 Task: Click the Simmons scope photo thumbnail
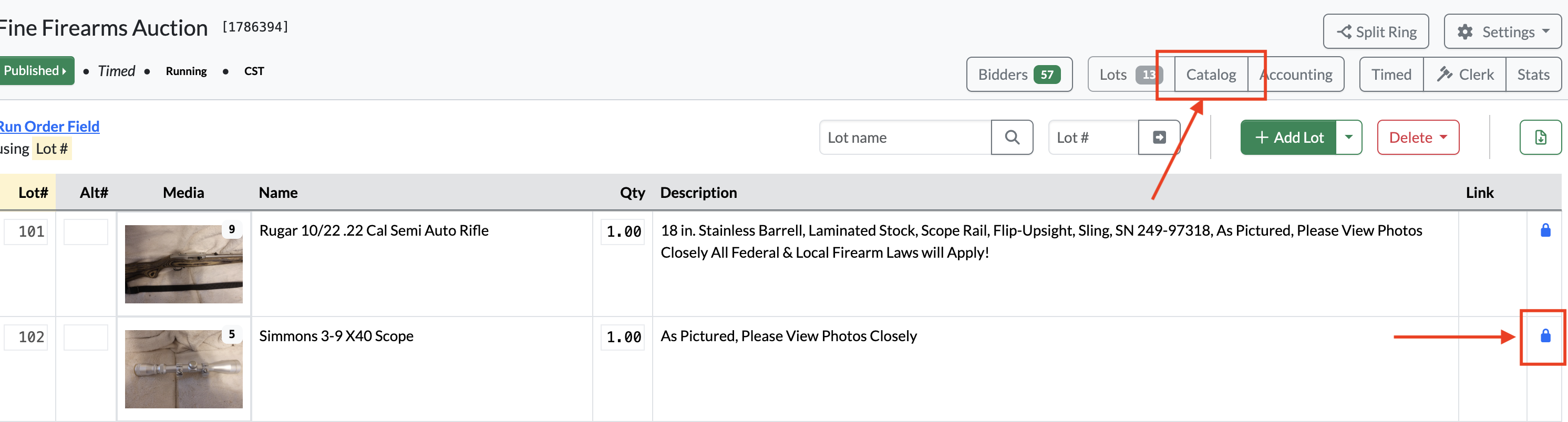tap(183, 369)
